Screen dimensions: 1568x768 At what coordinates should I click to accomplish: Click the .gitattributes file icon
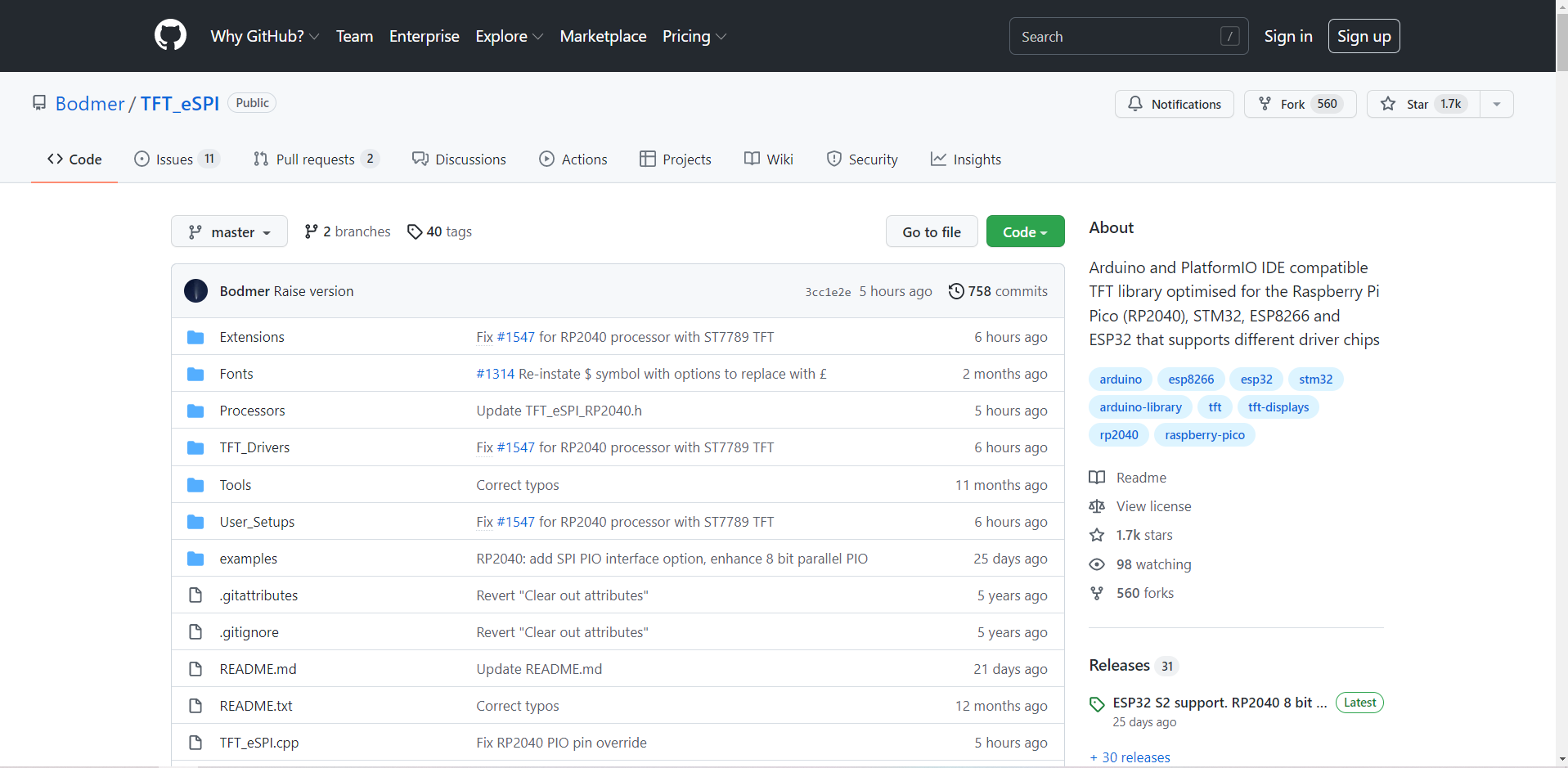click(x=195, y=595)
